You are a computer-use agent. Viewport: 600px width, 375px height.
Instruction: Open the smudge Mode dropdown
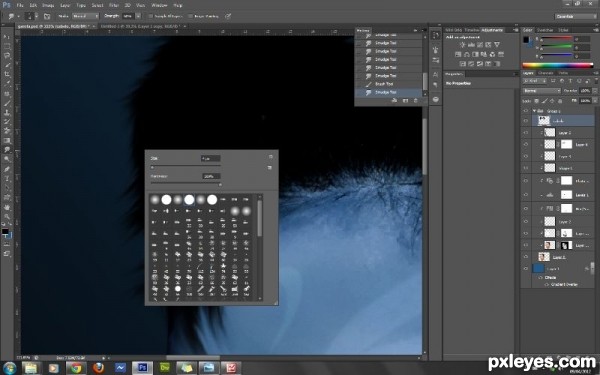[85, 16]
